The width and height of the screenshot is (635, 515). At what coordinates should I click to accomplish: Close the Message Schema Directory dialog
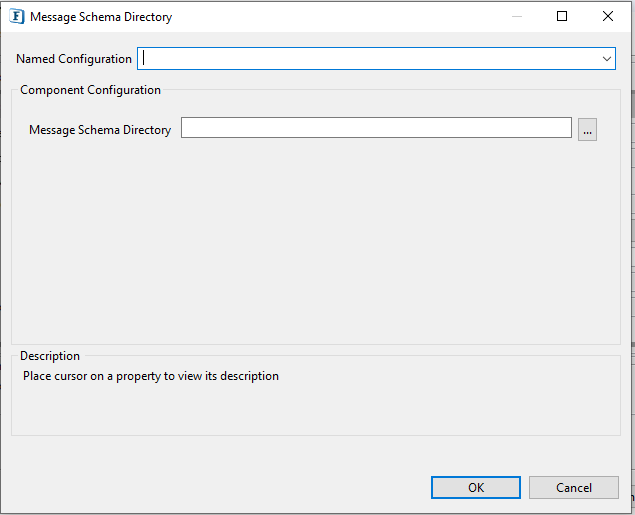(607, 16)
